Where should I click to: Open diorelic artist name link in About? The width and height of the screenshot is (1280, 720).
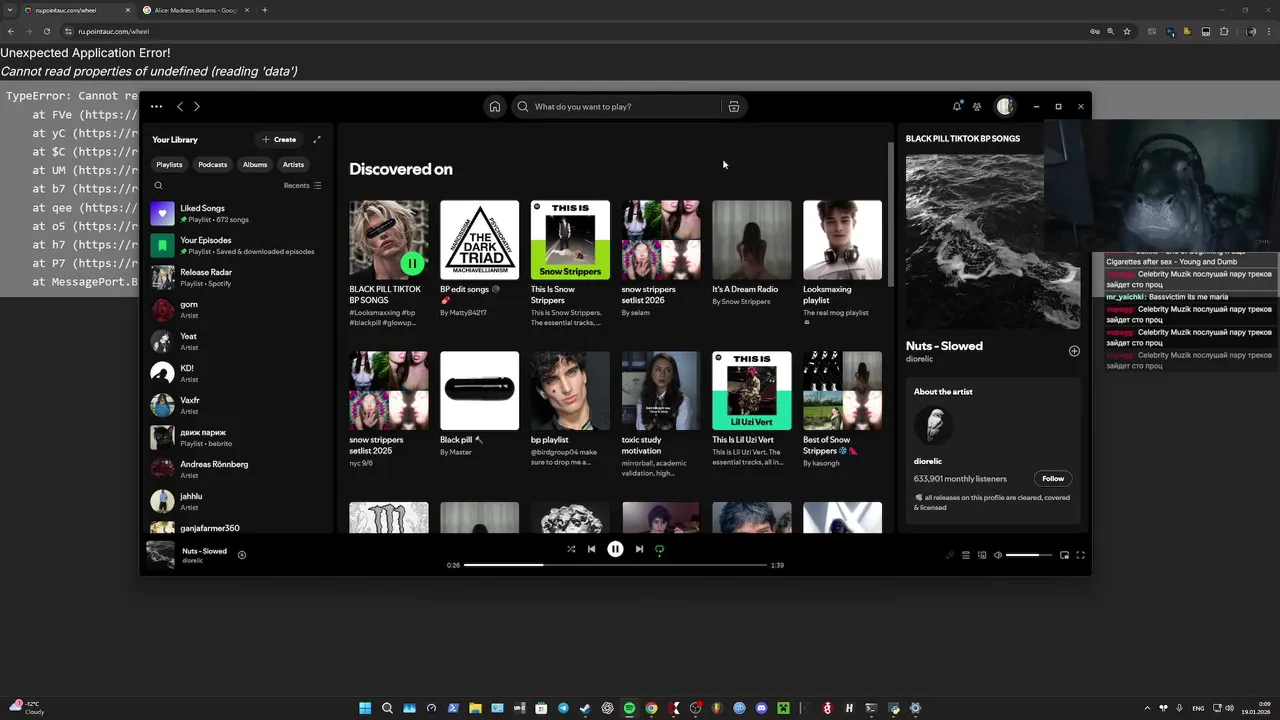pos(928,462)
